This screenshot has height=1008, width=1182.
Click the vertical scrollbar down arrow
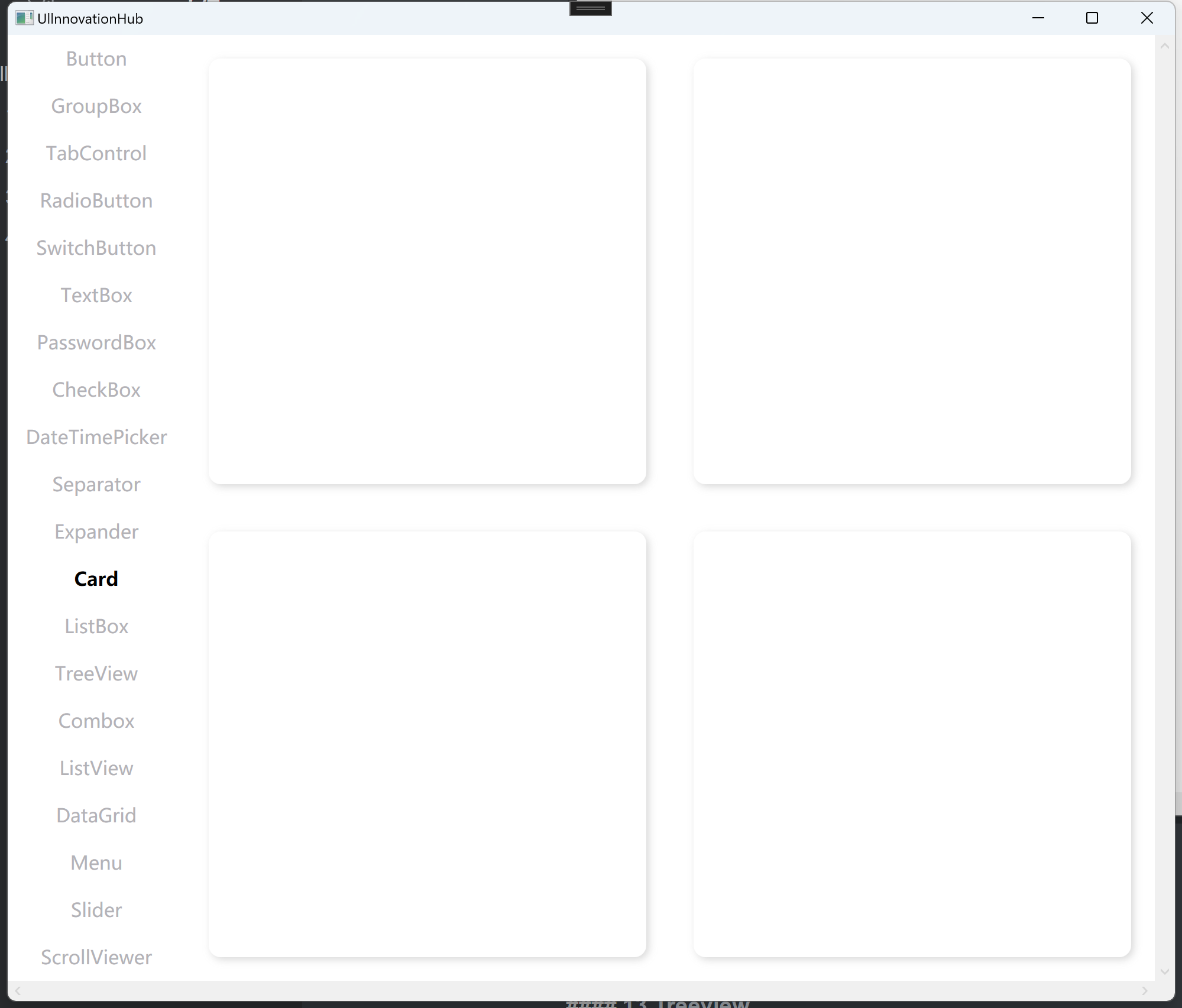[1165, 971]
